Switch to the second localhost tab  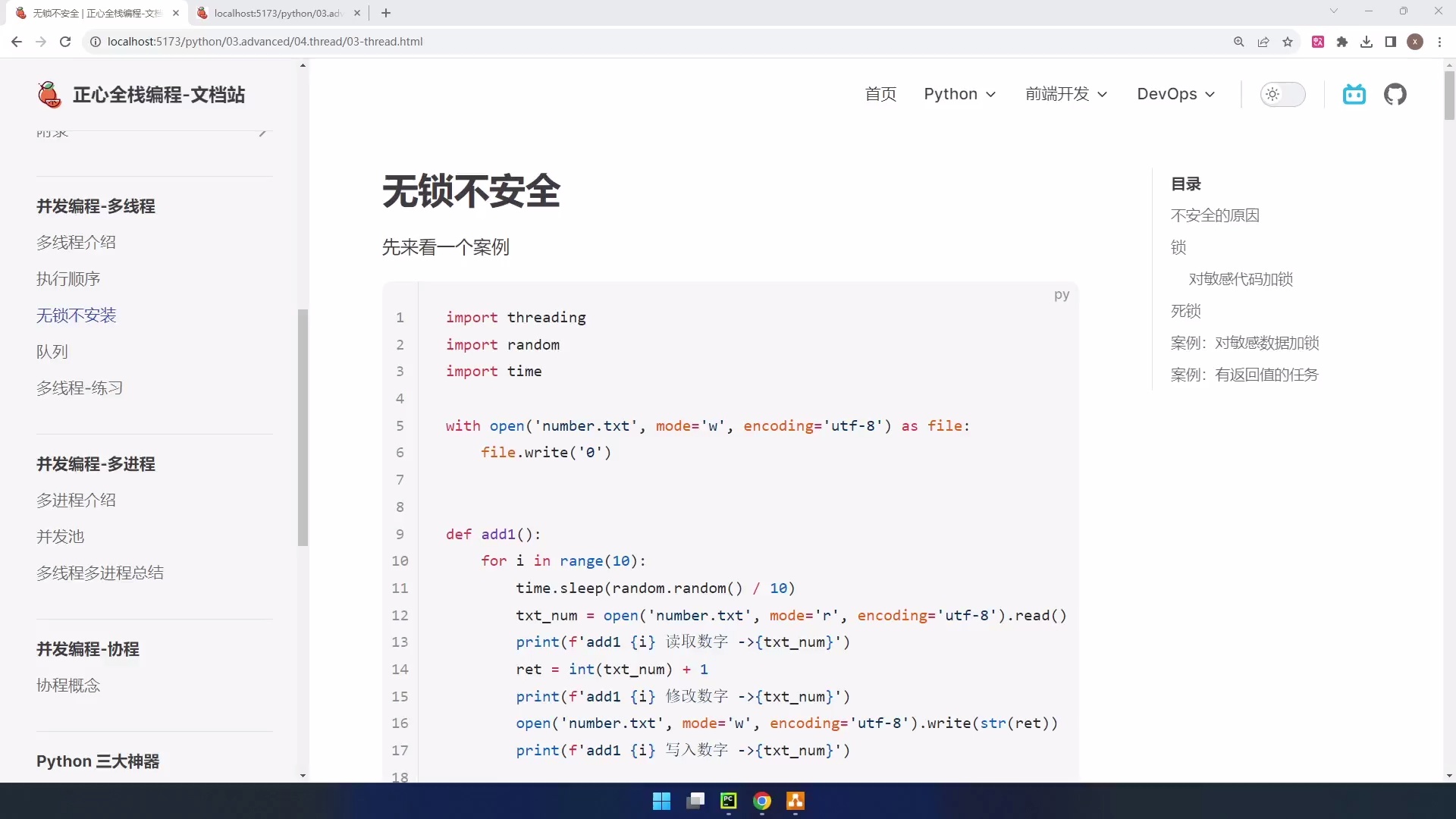coord(278,13)
